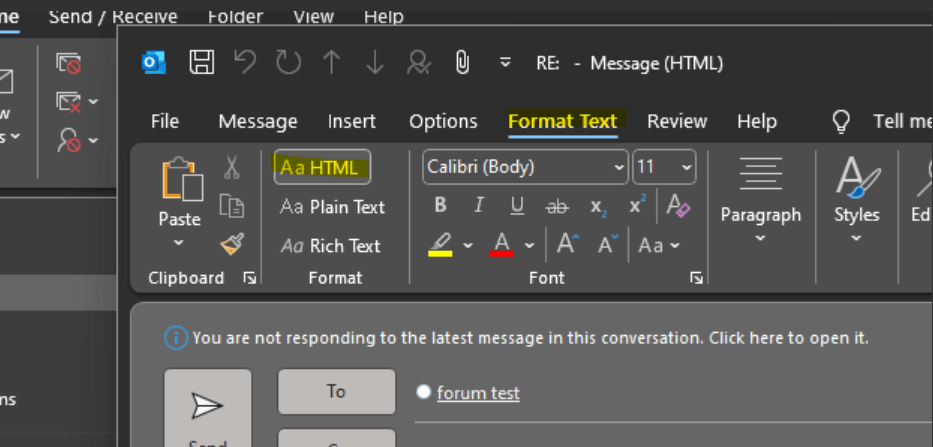Viewport: 933px width, 447px height.
Task: Click Ignore conversation icon in main Outlook window
Action: (68, 62)
